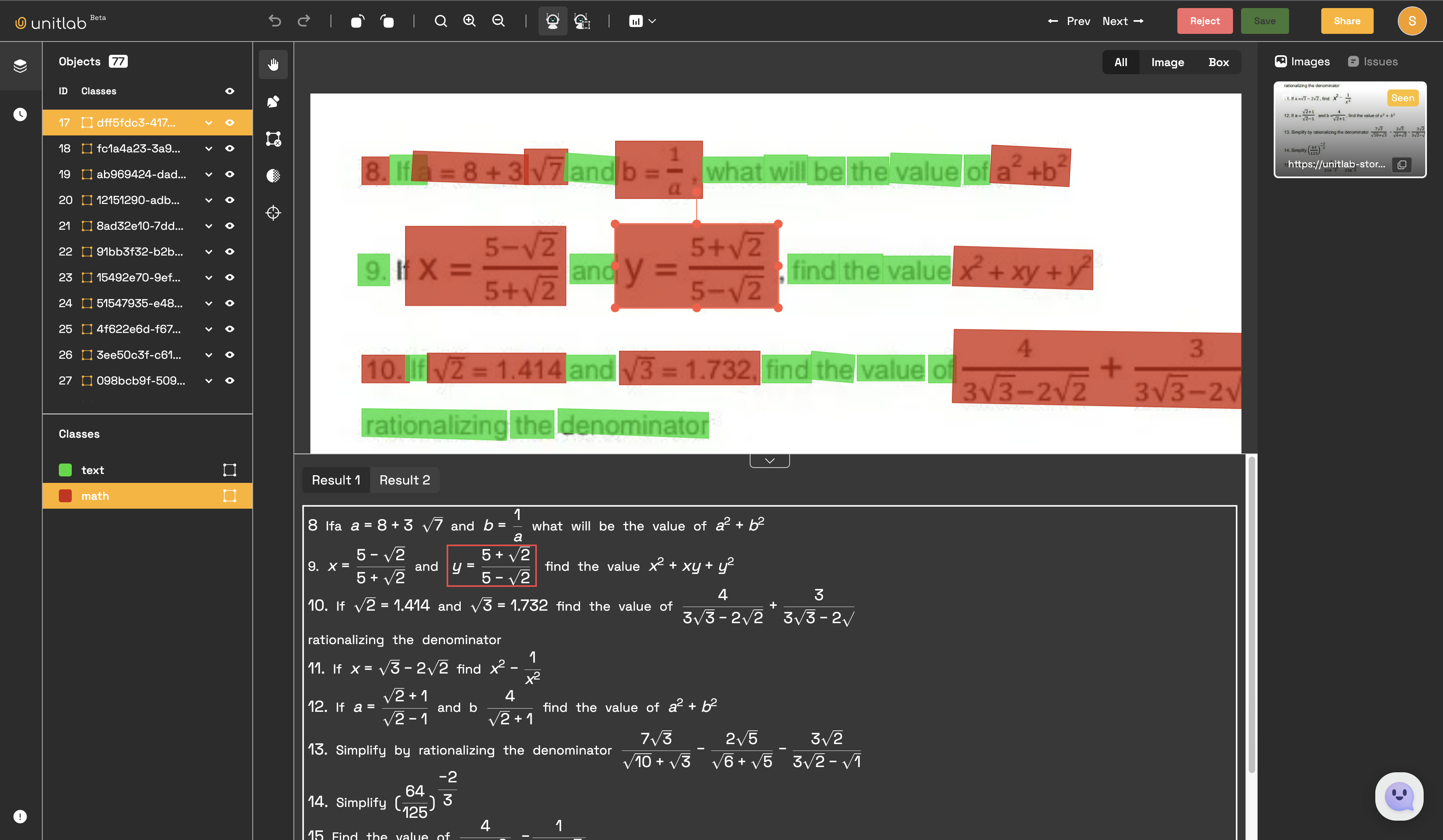The width and height of the screenshot is (1443, 840).
Task: Click the user avatar S
Action: (1412, 21)
